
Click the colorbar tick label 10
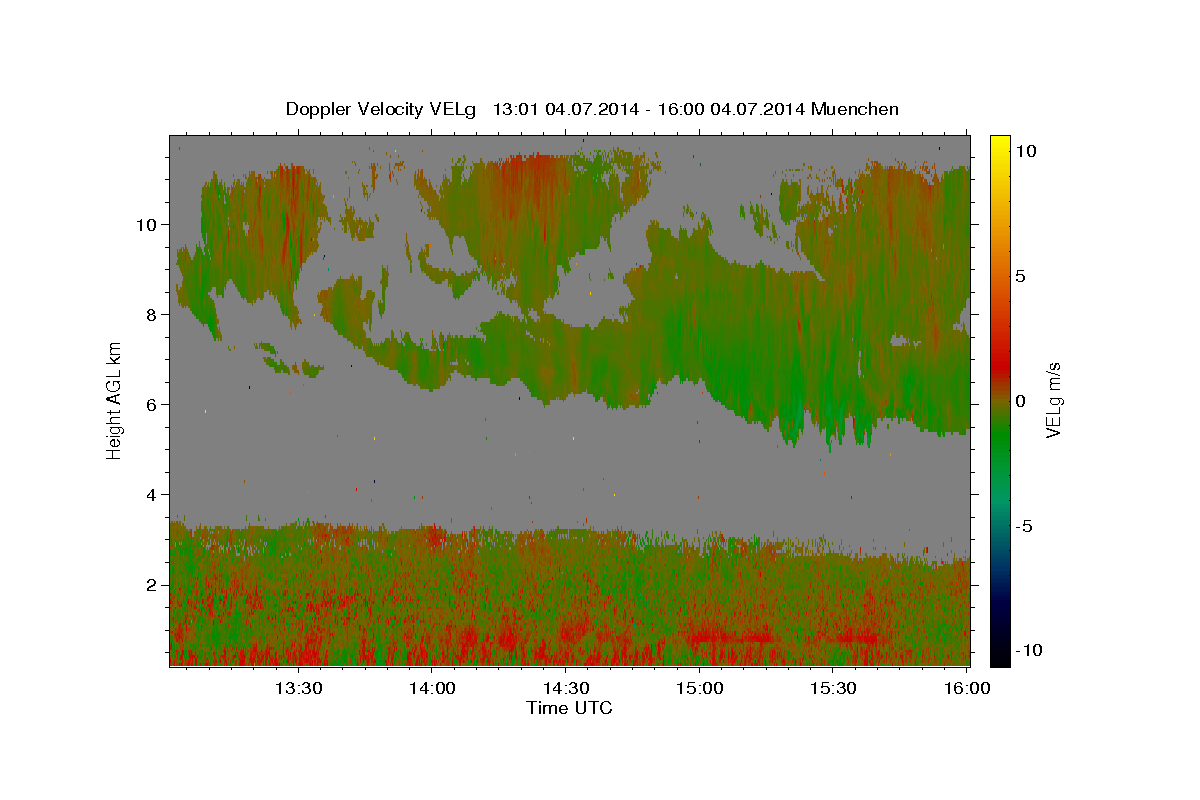1024,150
